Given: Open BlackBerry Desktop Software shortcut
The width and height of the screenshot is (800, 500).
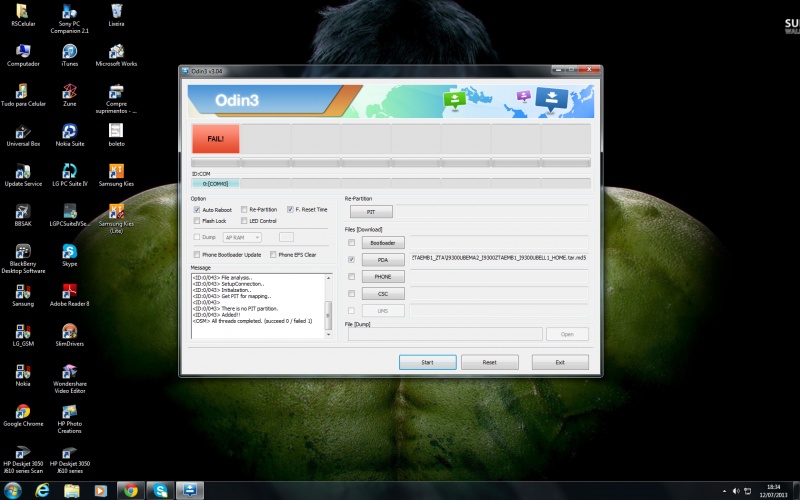Looking at the screenshot, I should (23, 259).
